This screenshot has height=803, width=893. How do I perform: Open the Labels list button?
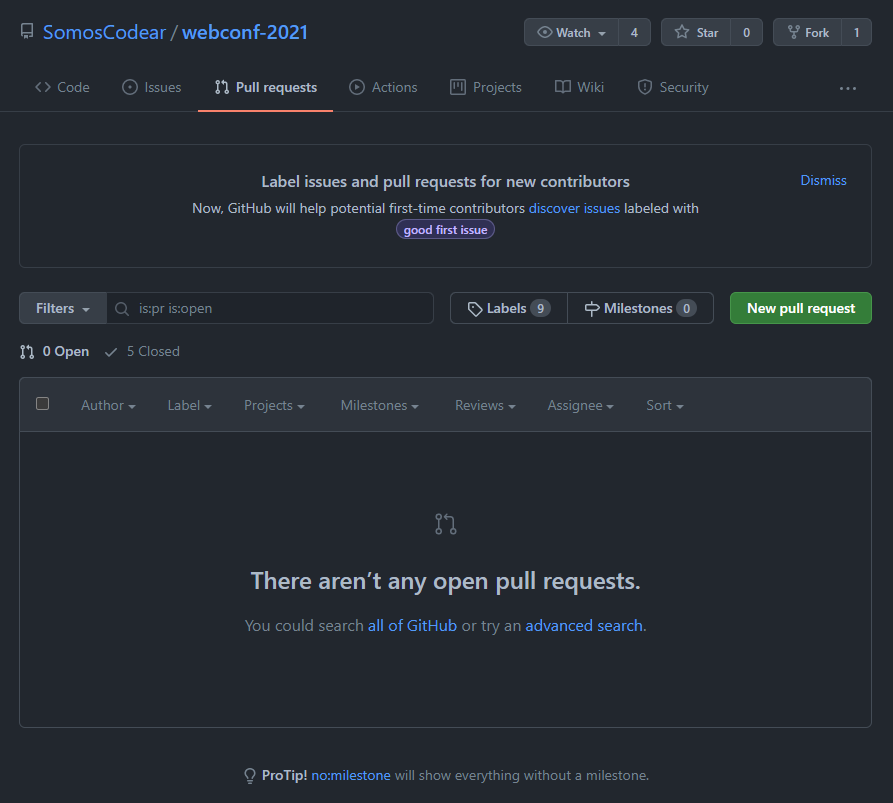[x=509, y=308]
